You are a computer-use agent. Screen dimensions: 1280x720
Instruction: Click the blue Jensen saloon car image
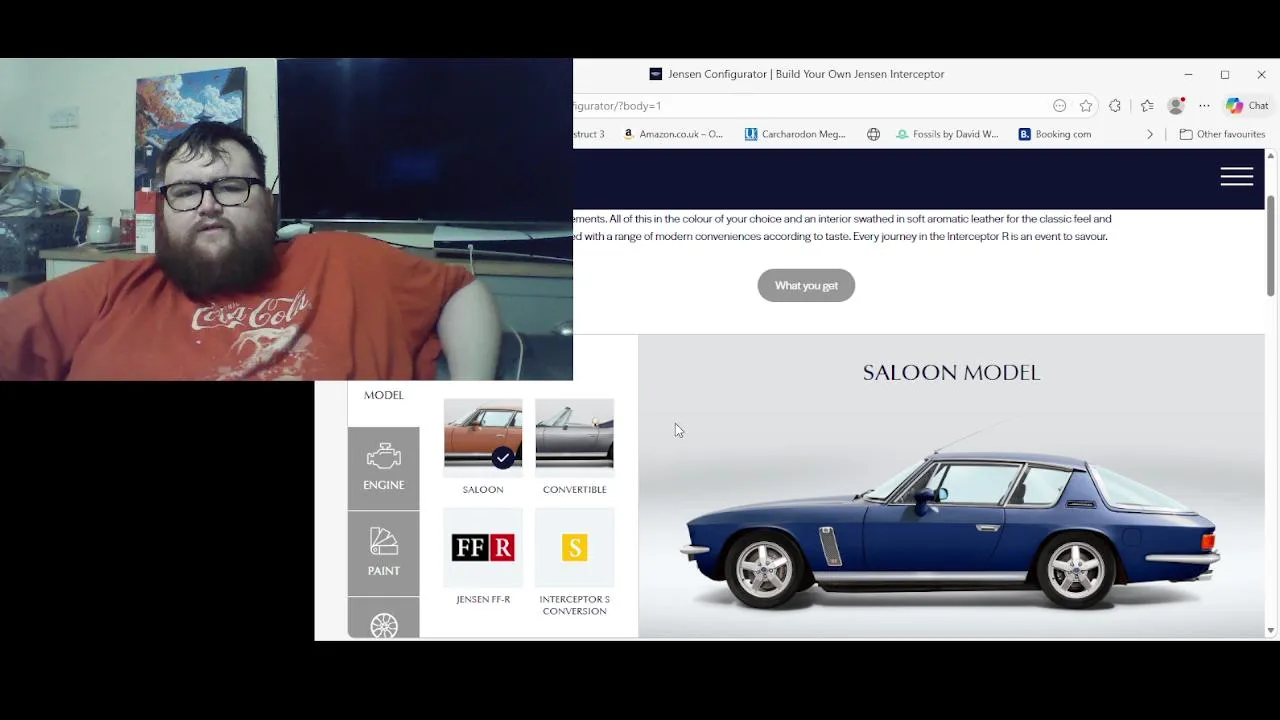pos(950,517)
